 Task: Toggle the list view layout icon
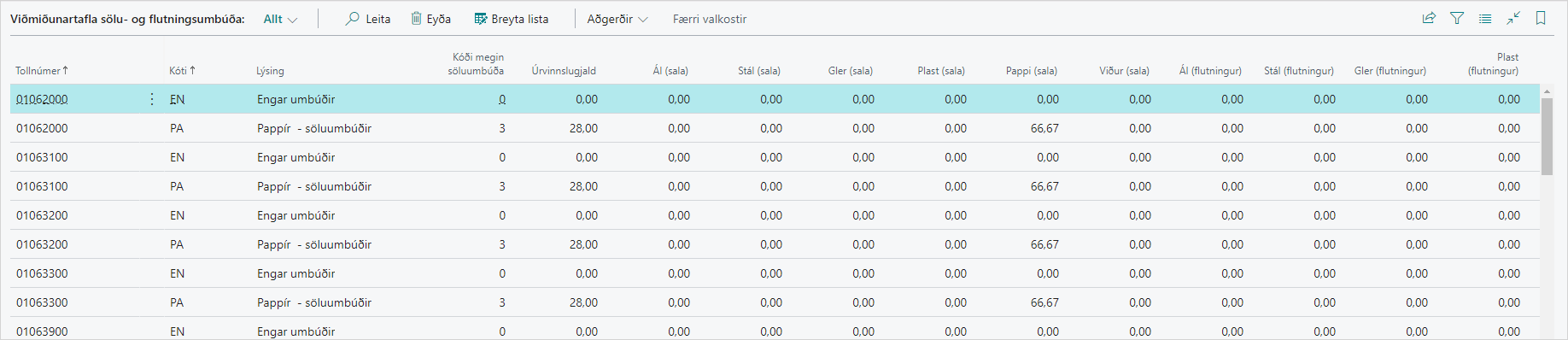point(1485,18)
